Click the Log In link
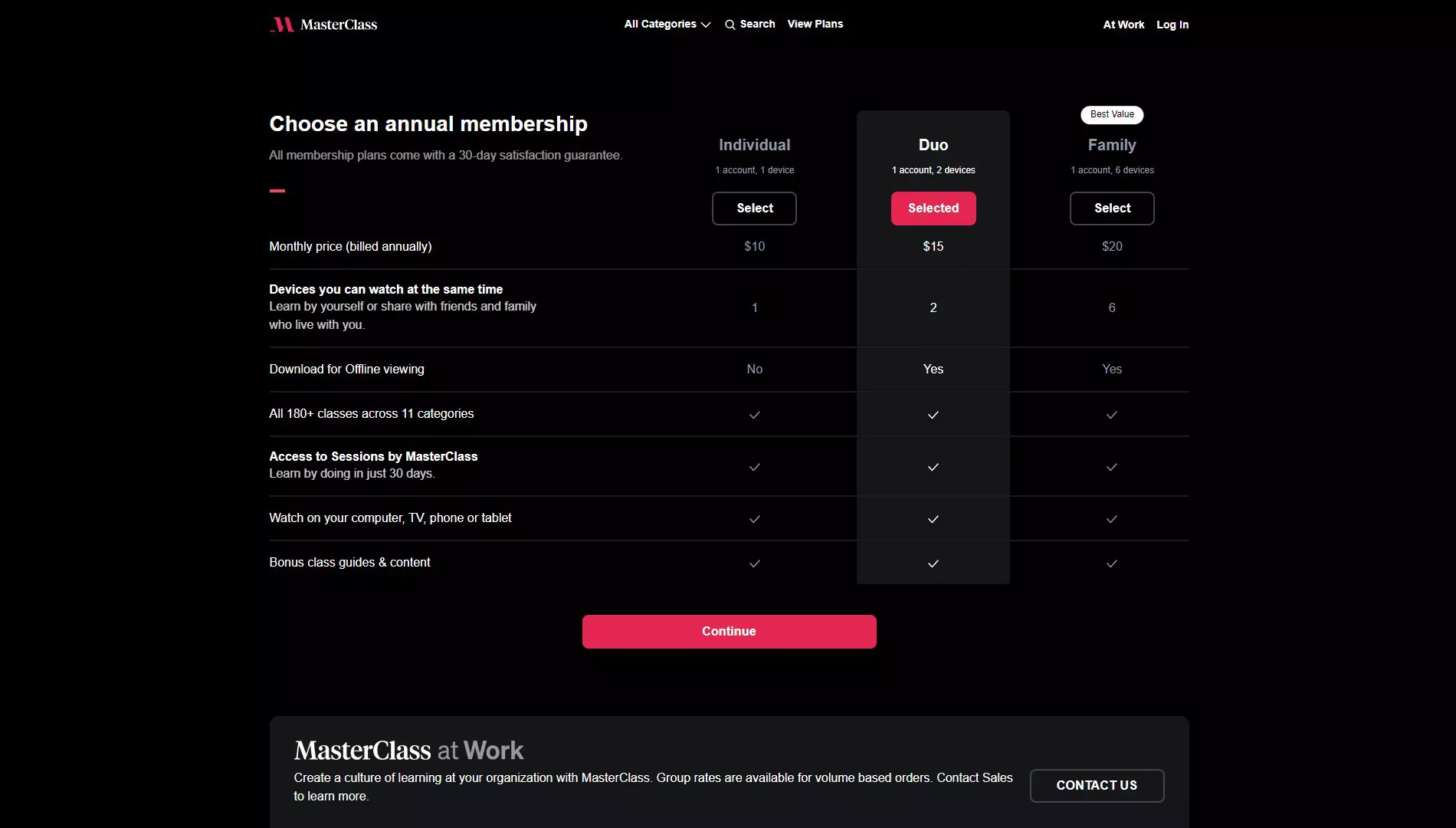The height and width of the screenshot is (828, 1456). click(x=1172, y=25)
